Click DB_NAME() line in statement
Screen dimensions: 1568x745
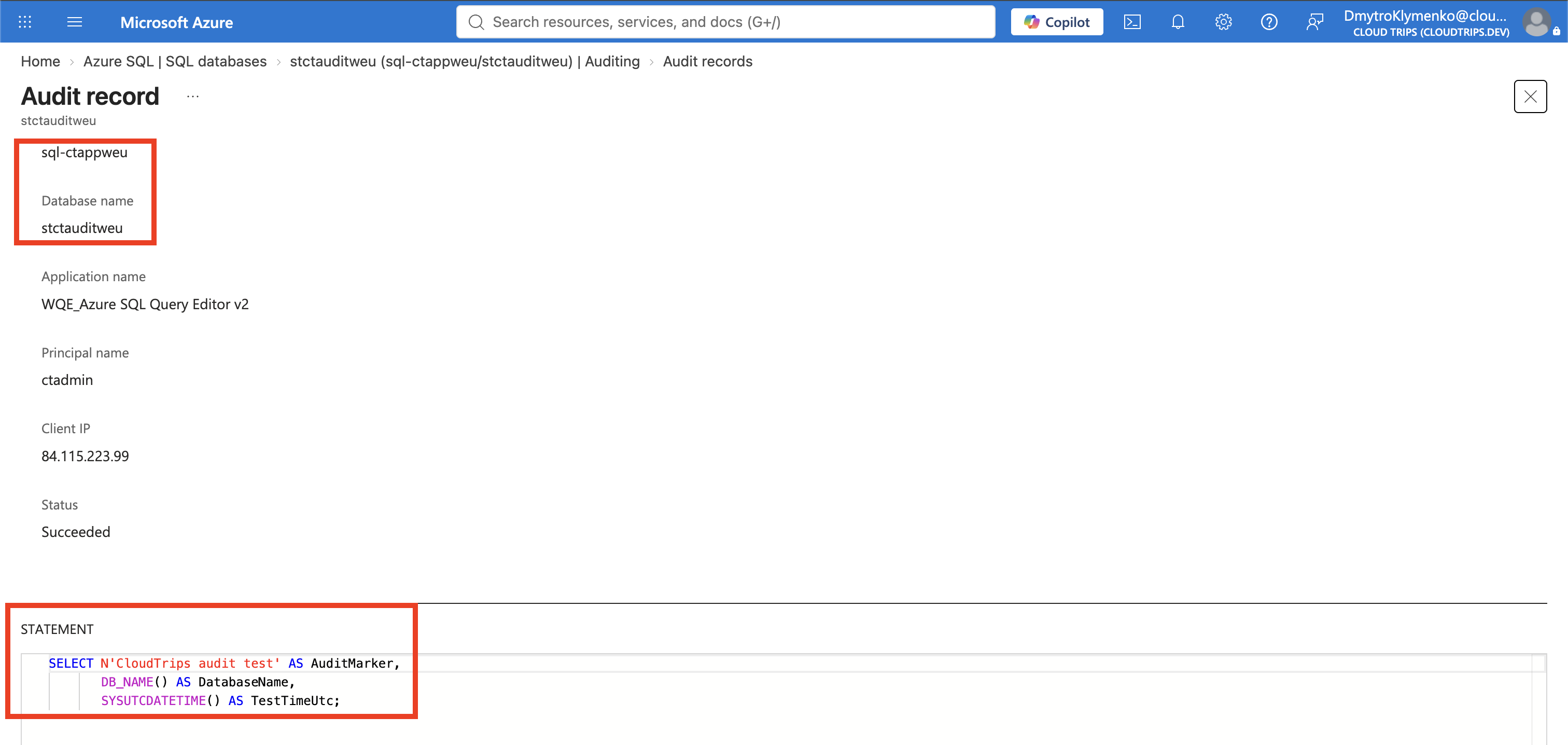198,682
